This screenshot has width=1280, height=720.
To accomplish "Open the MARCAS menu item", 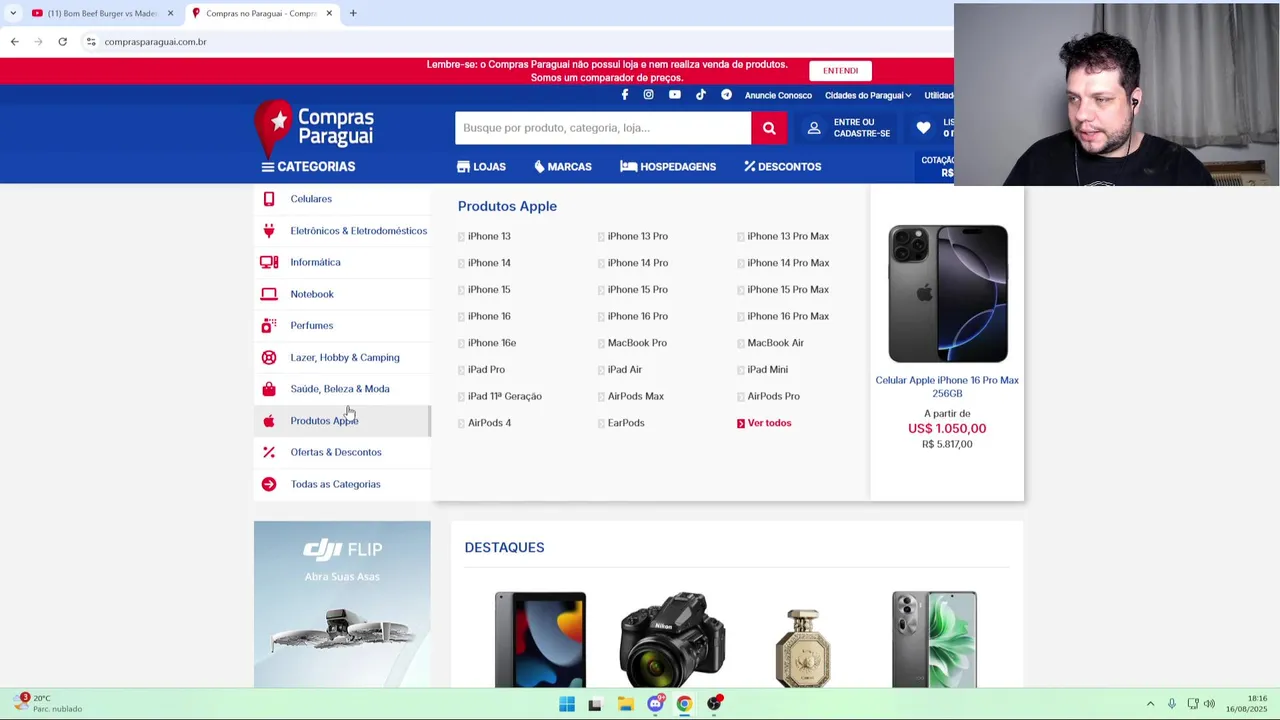I will 563,167.
